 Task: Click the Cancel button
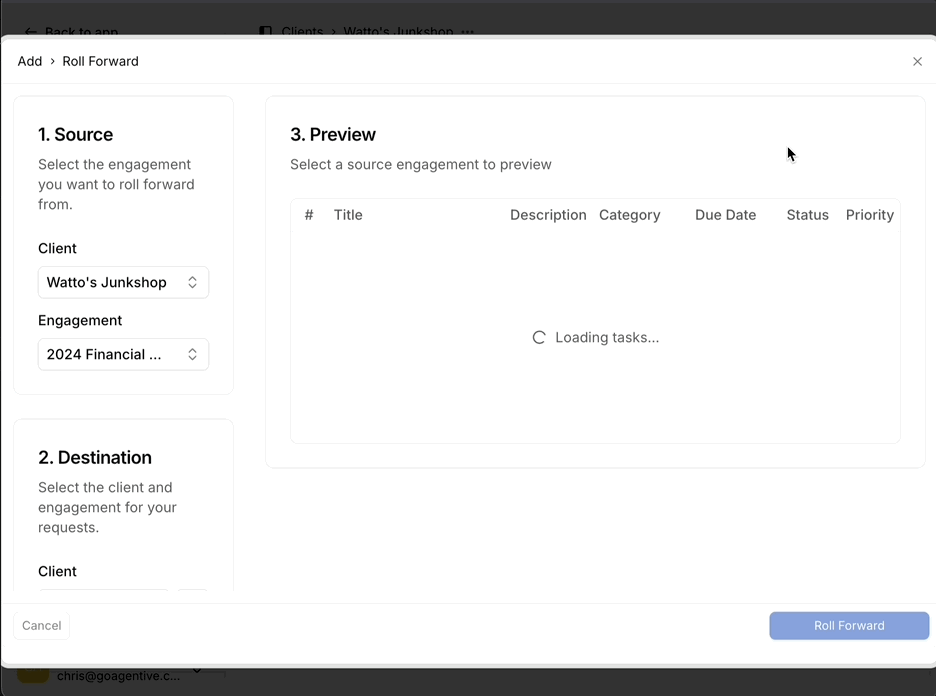point(42,625)
